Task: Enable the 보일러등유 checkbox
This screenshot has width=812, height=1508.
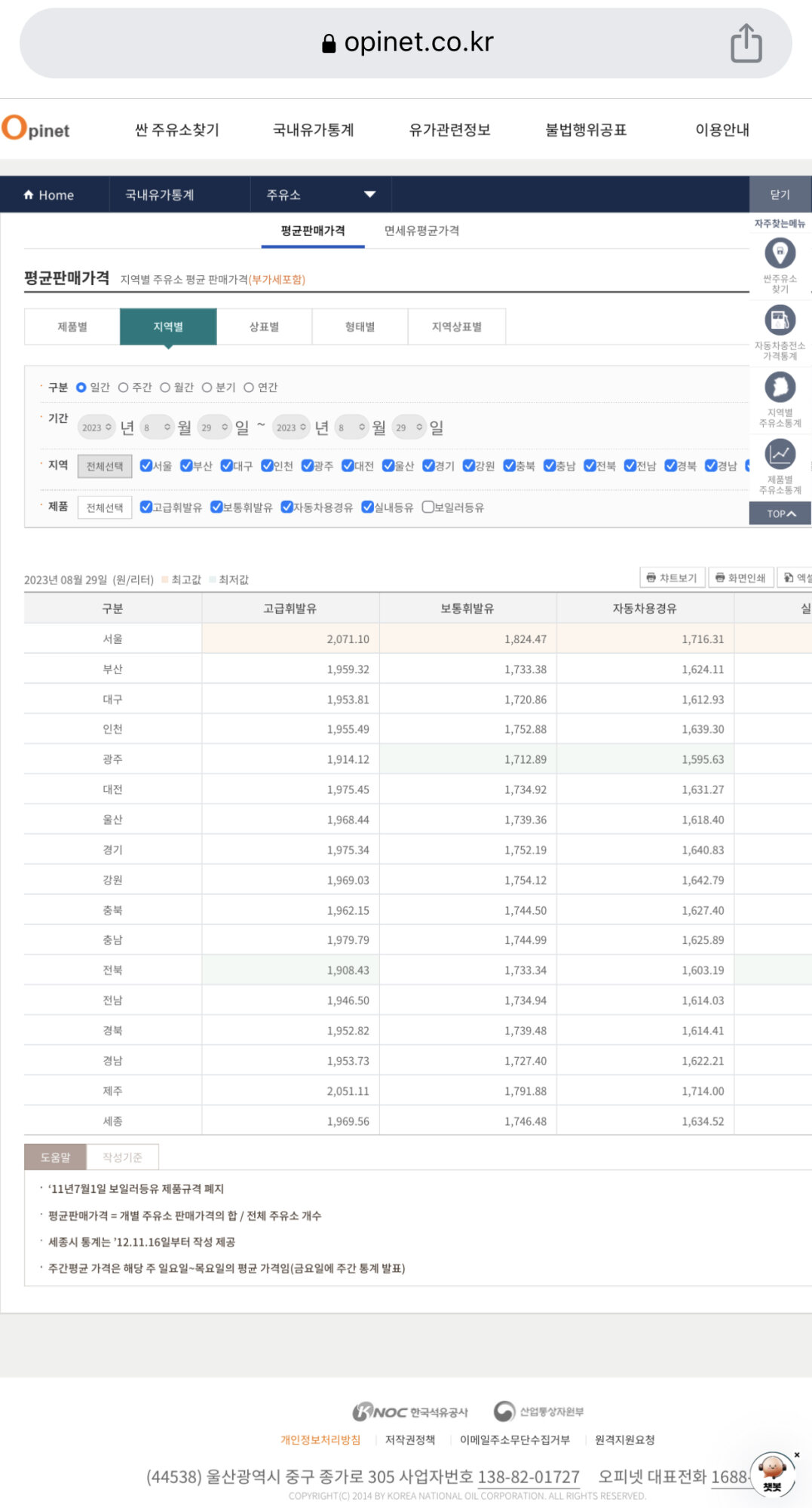Action: point(427,507)
